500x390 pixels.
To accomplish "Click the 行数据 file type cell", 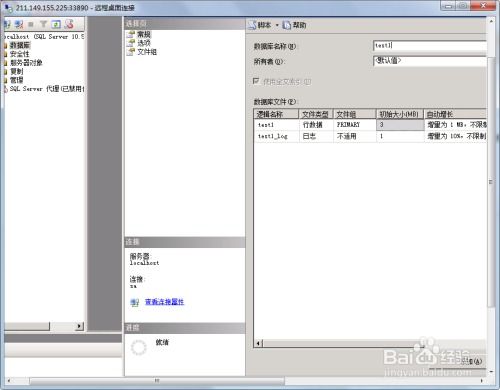I will pyautogui.click(x=316, y=125).
